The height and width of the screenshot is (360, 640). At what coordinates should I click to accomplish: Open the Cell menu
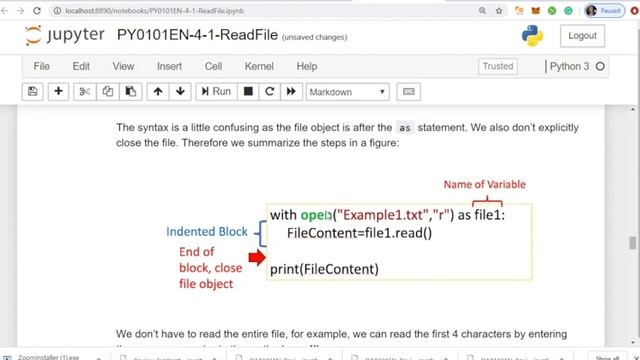click(213, 66)
